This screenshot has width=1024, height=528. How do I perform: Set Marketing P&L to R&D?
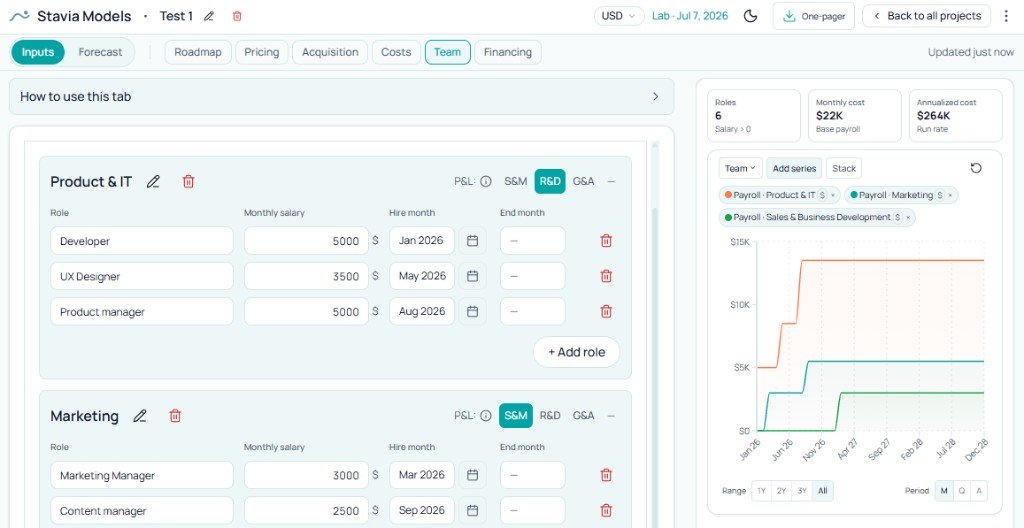(550, 416)
